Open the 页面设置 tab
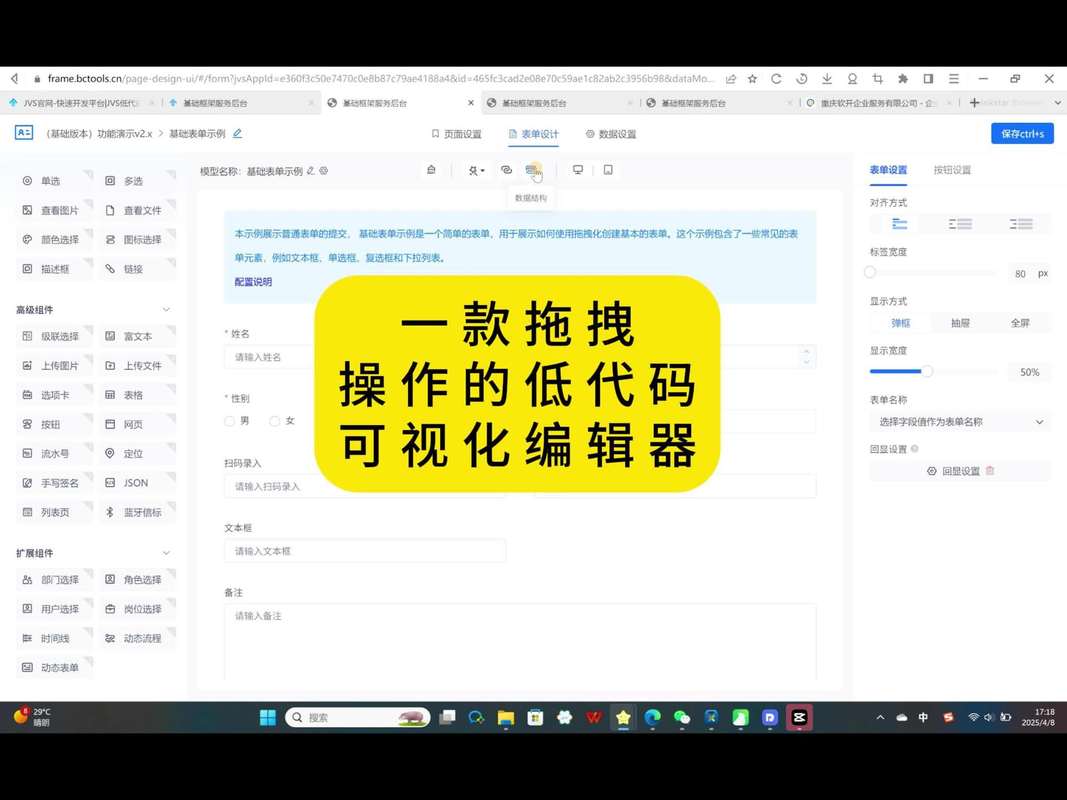The image size is (1067, 800). click(x=456, y=134)
